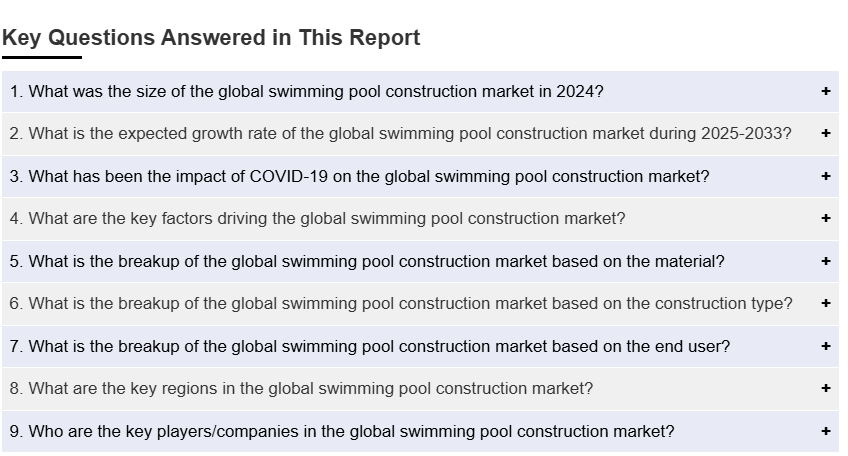Viewport: 848px width, 456px height.
Task: Click plus icon for end user question
Action: [x=825, y=346]
